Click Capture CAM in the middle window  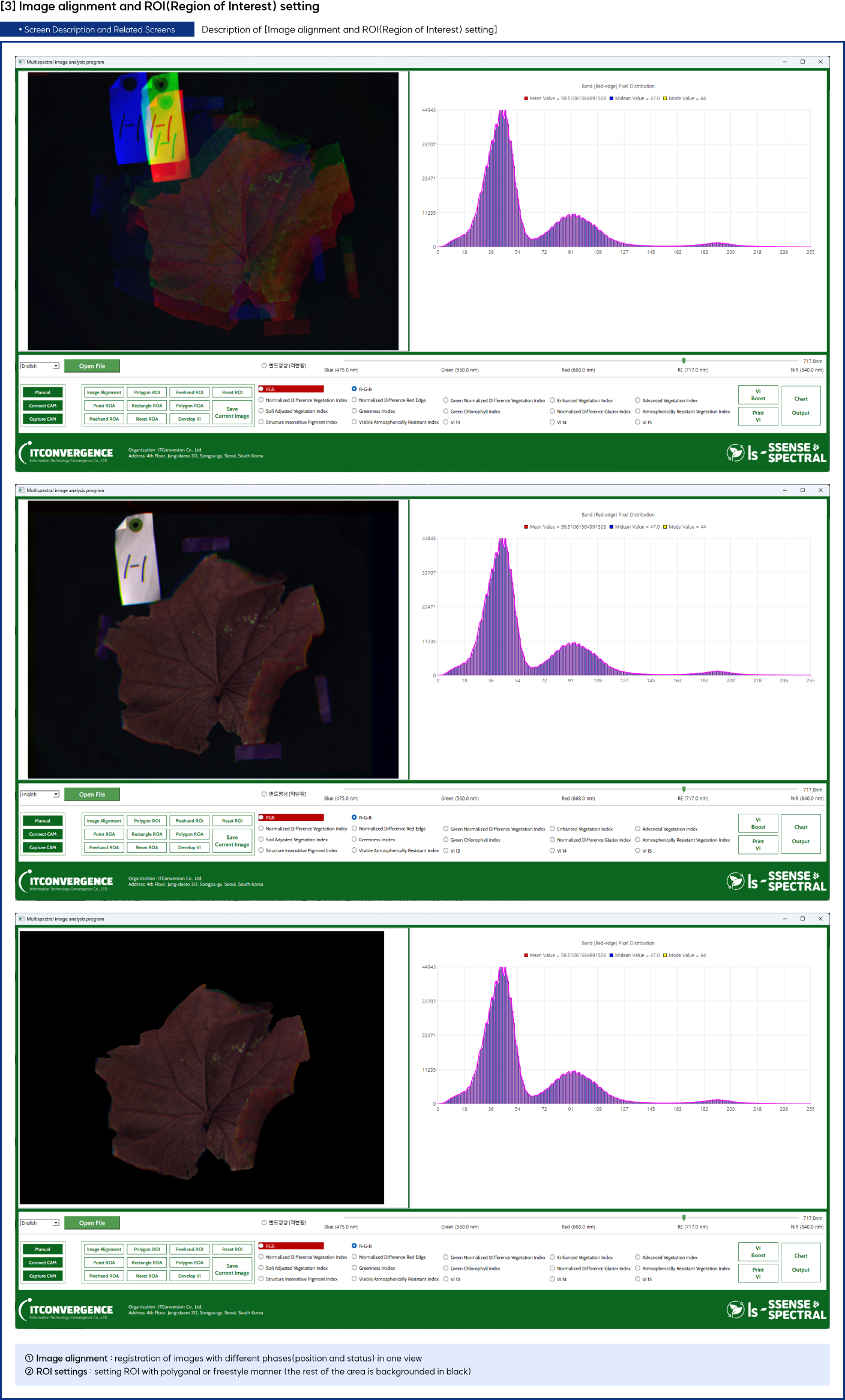(x=43, y=847)
